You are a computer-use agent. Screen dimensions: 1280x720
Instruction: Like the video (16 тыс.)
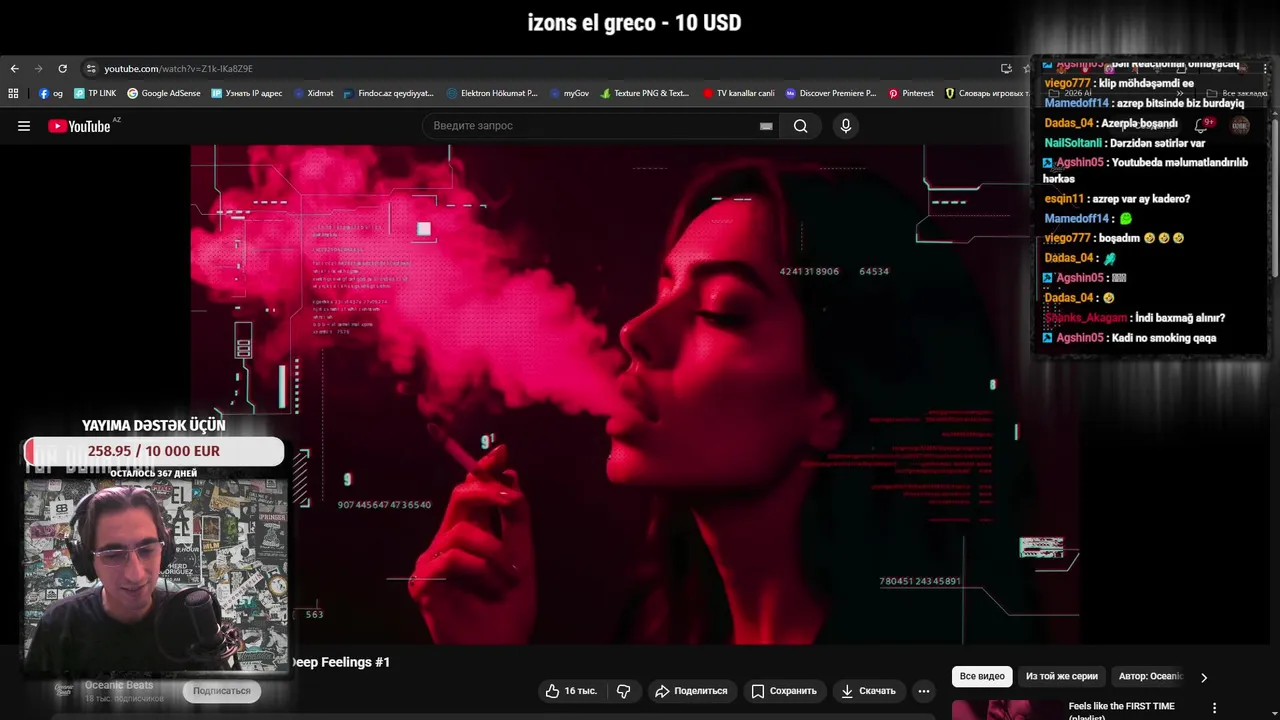tap(570, 691)
